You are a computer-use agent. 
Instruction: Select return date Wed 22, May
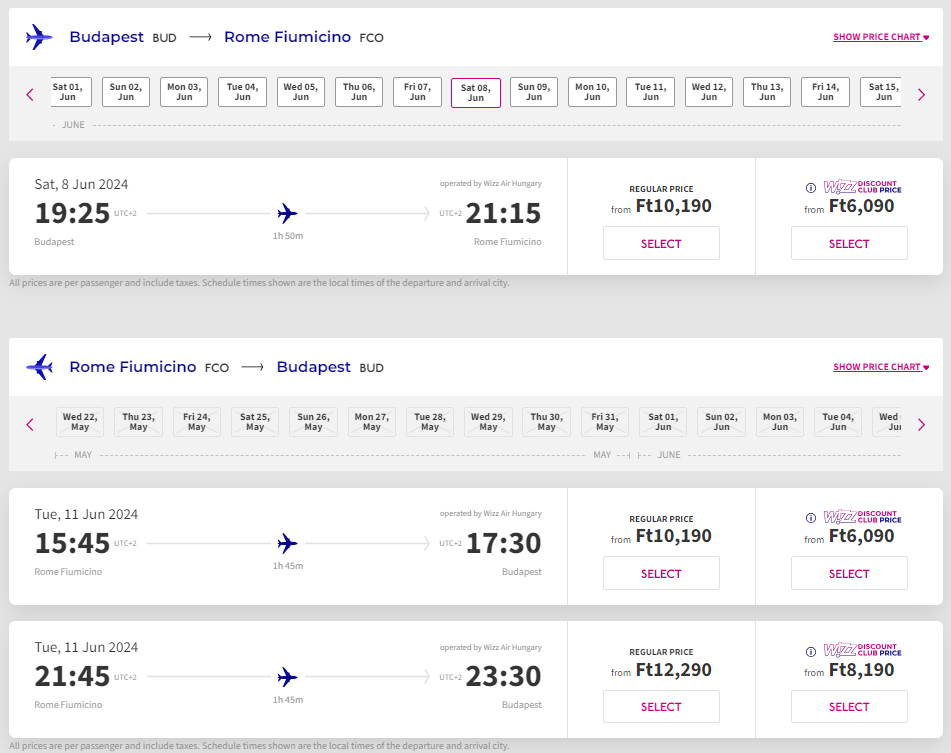[x=80, y=422]
